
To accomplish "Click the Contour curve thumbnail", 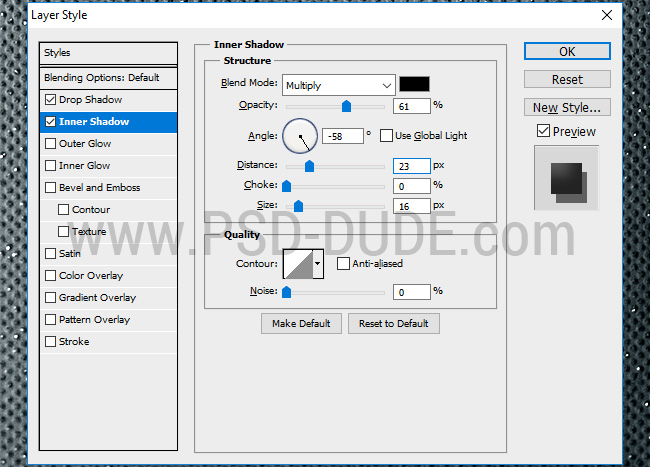I will 298,264.
